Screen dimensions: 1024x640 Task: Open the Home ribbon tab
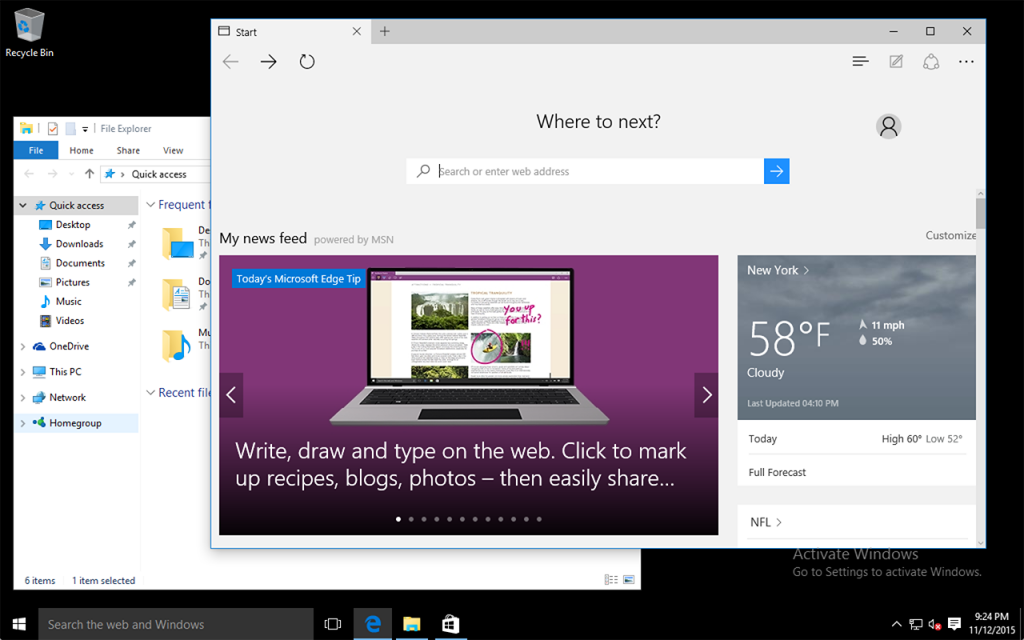82,150
